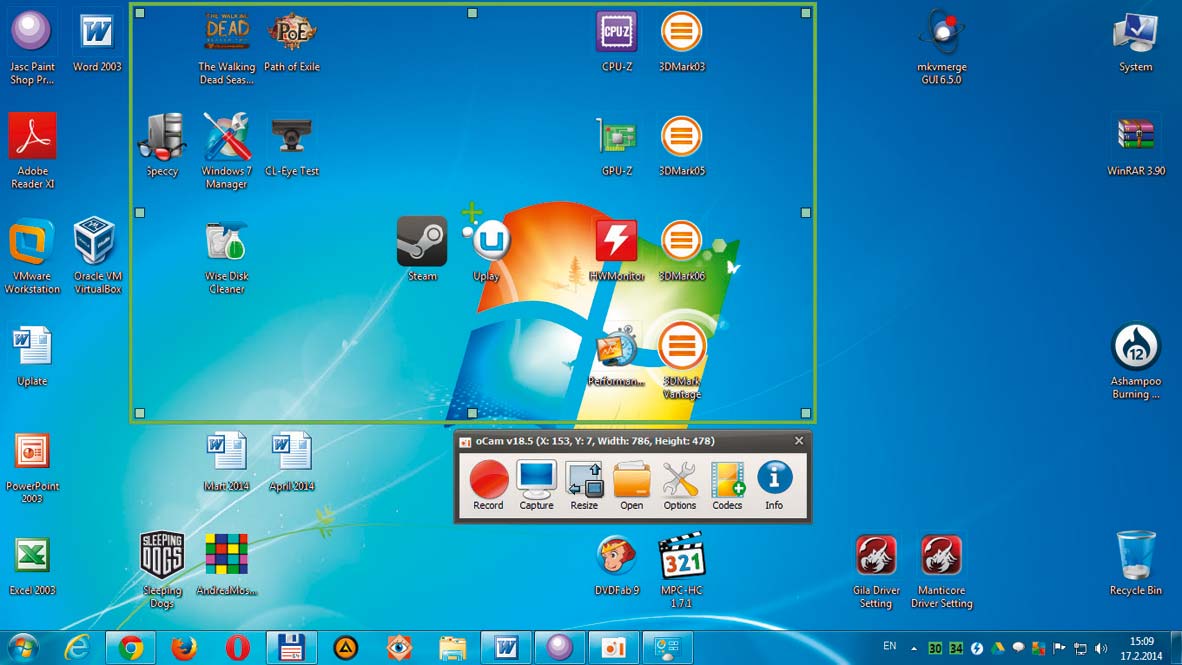Open the clock showing 15:09
Screen dimensions: 1182x665
[x=1141, y=648]
